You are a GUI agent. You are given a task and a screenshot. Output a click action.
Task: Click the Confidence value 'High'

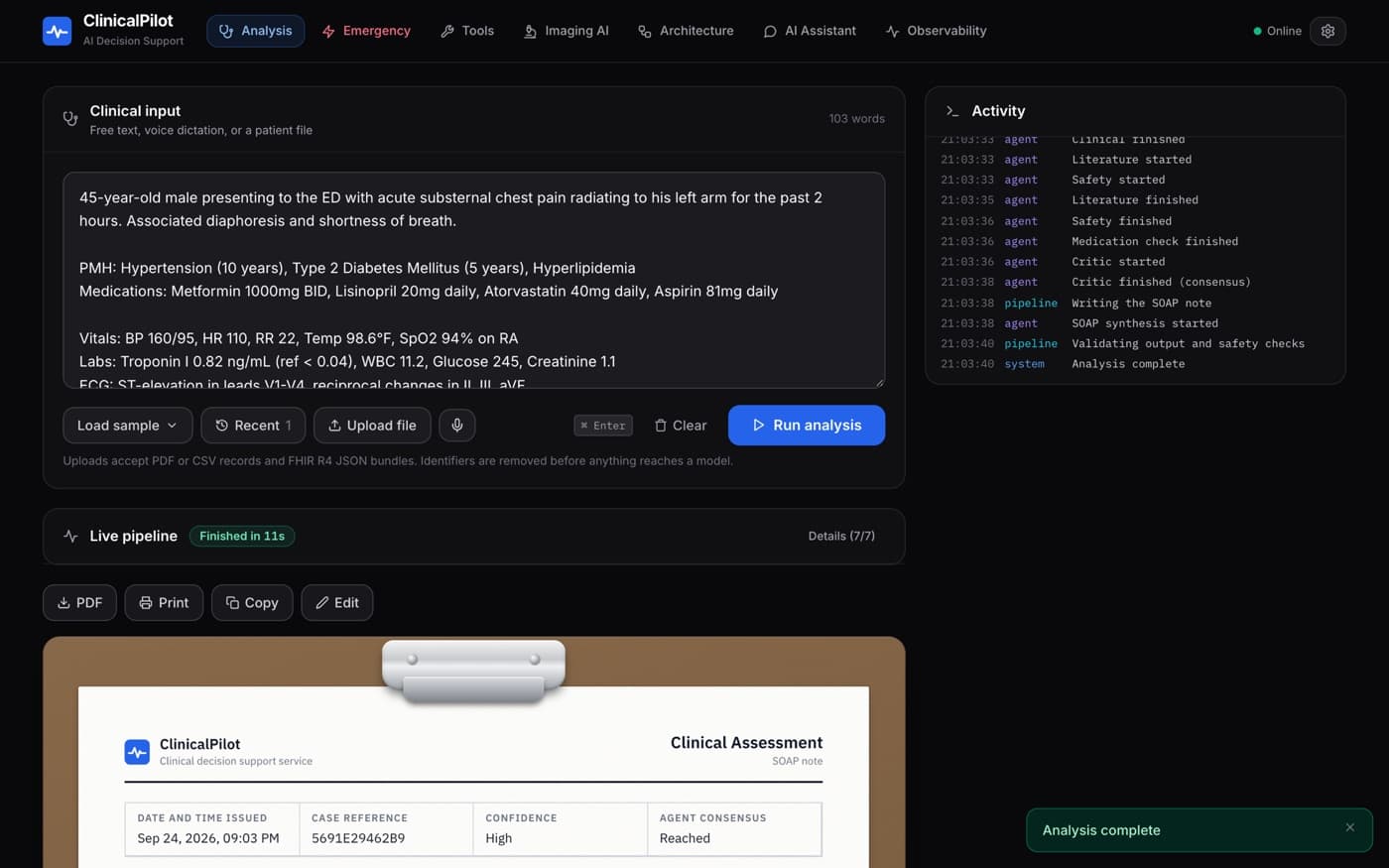pyautogui.click(x=499, y=838)
